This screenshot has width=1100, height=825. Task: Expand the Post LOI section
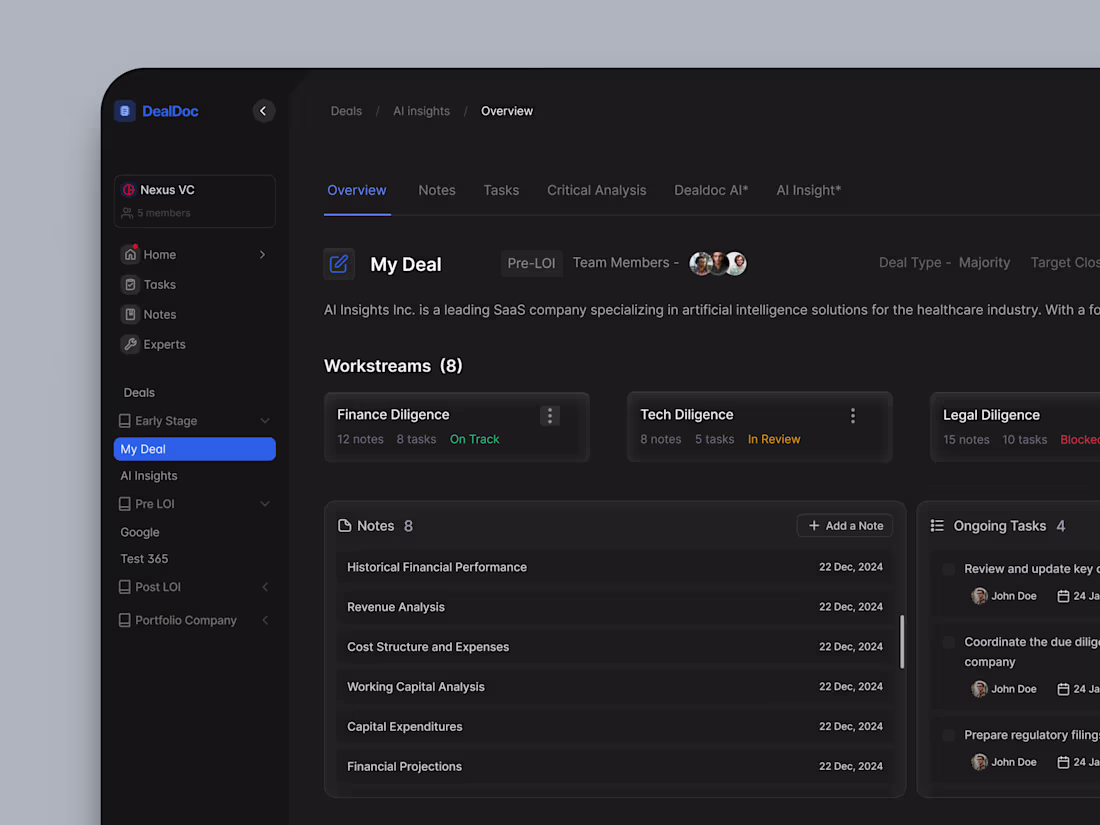click(x=265, y=587)
